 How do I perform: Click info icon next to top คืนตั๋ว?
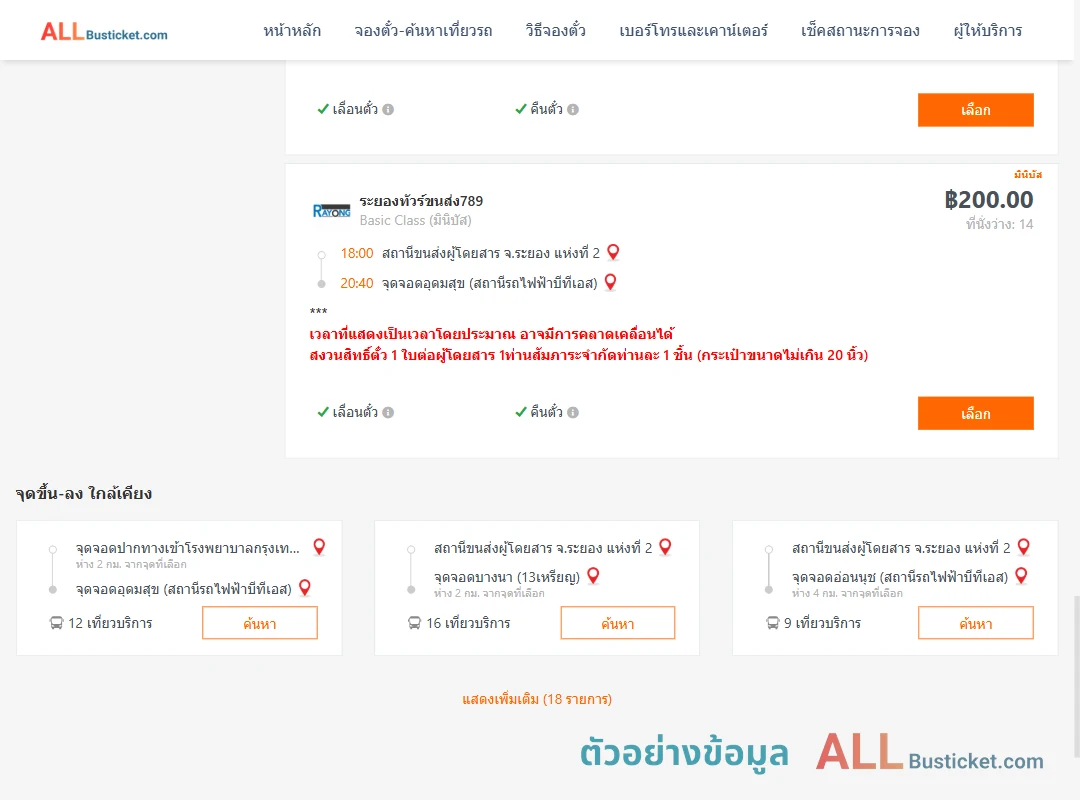pos(573,110)
